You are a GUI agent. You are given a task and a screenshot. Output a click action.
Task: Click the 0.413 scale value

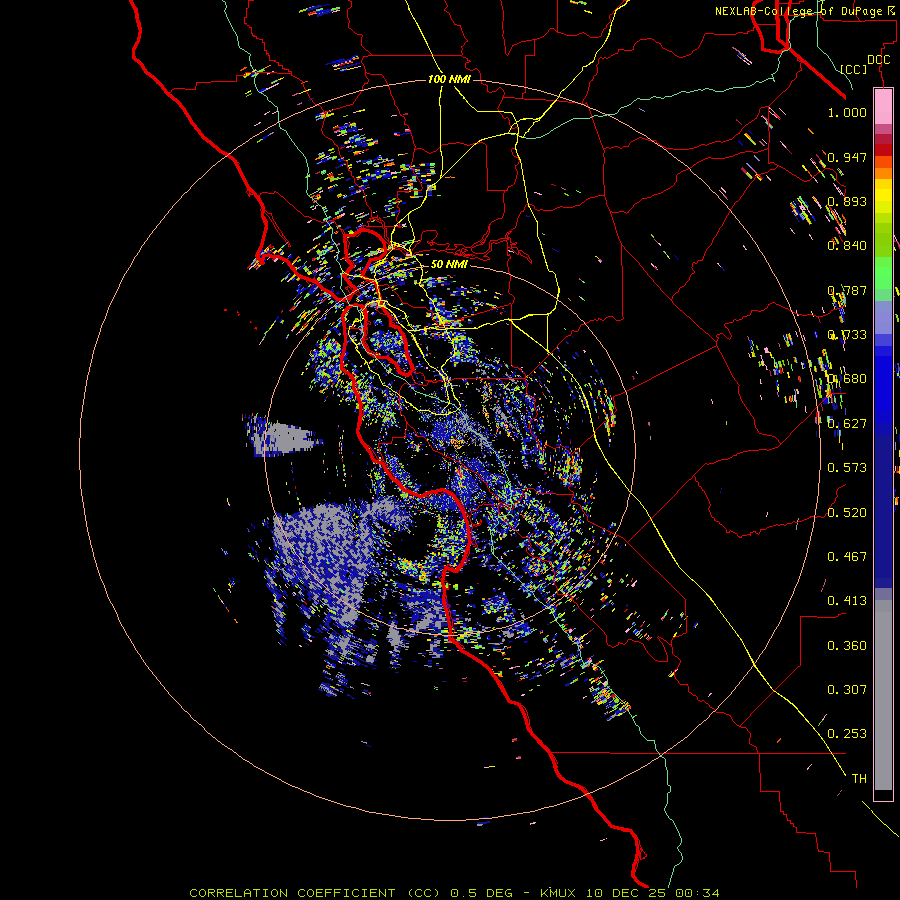tap(847, 601)
